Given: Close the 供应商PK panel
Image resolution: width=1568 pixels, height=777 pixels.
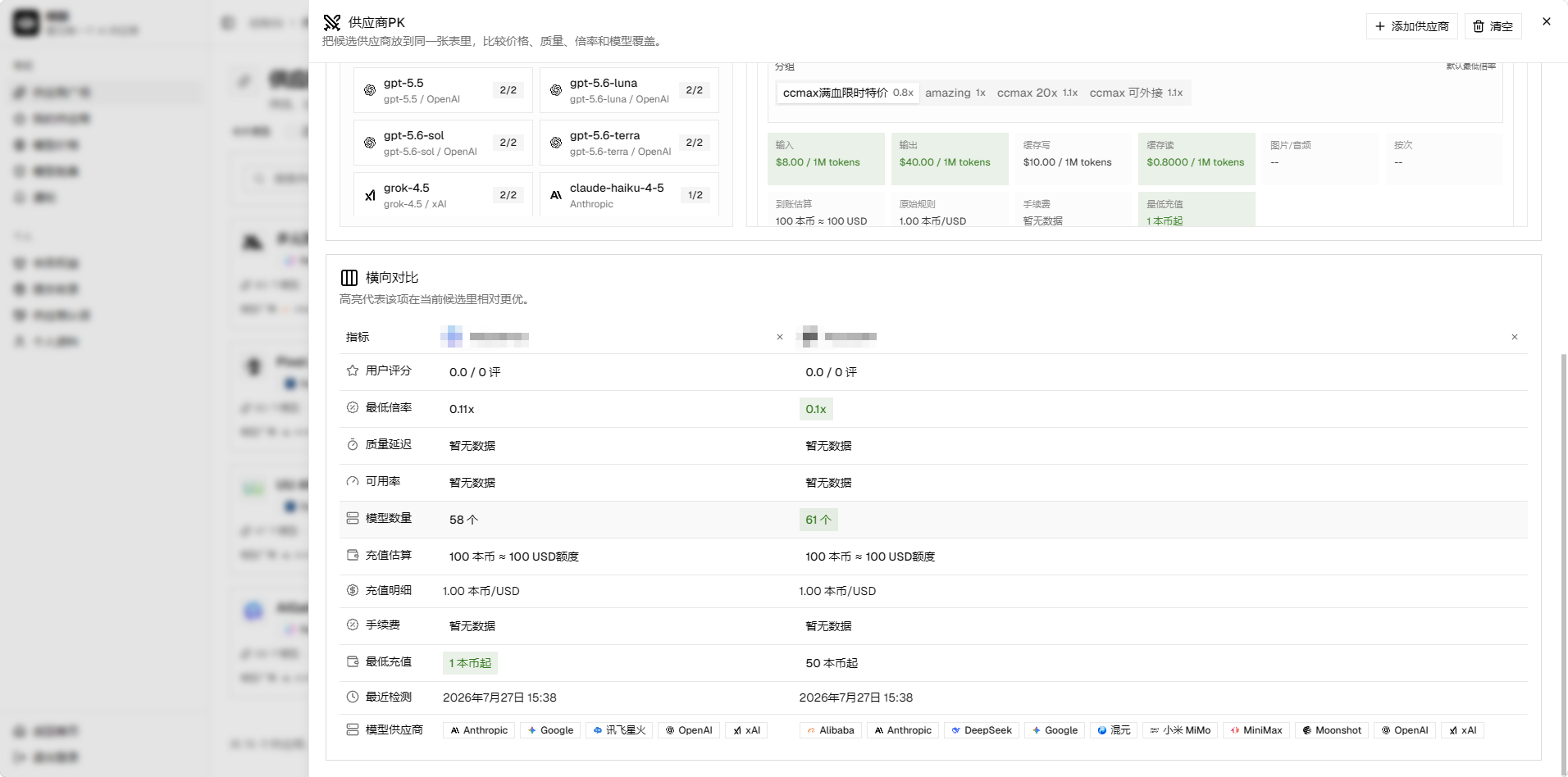Looking at the screenshot, I should [x=1546, y=21].
